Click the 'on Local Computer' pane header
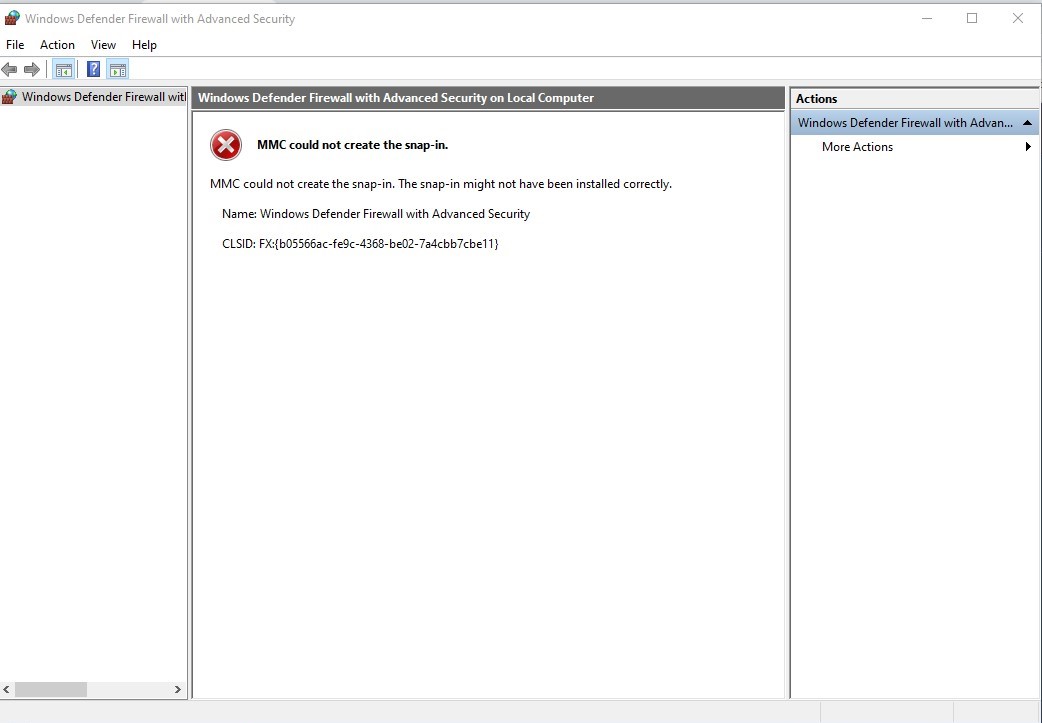 pyautogui.click(x=488, y=98)
